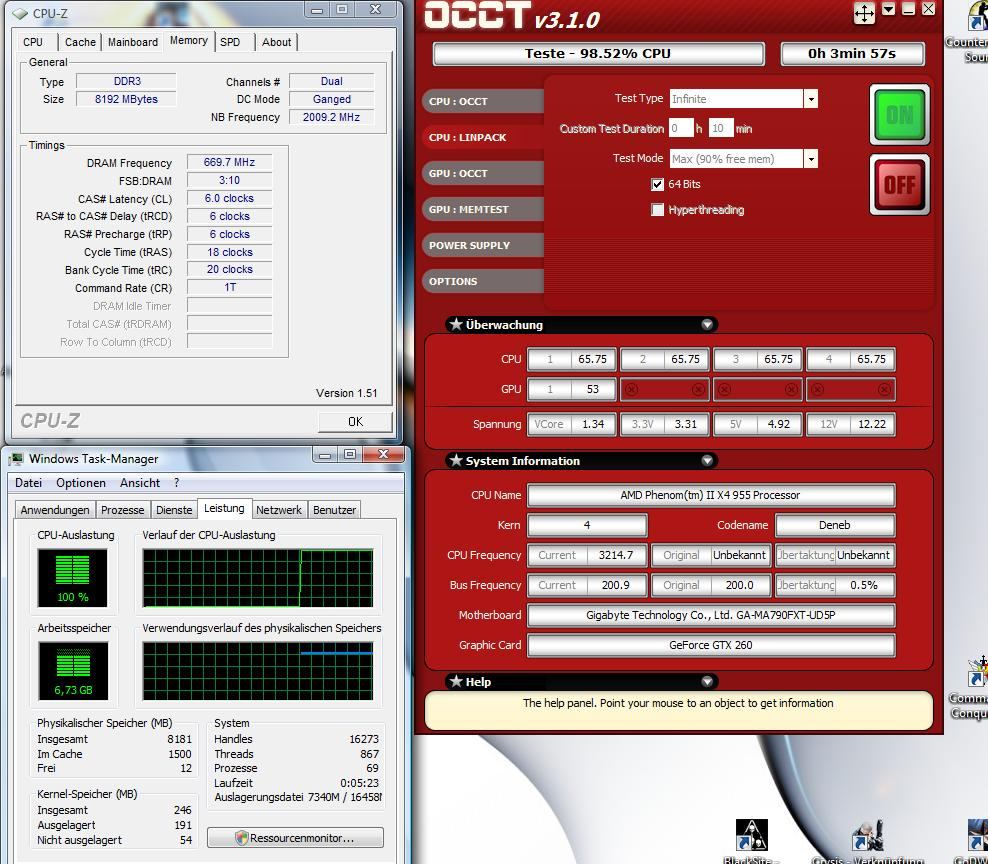Click DRAM Frequency 669.7 MHz value
The height and width of the screenshot is (864, 988).
229,163
